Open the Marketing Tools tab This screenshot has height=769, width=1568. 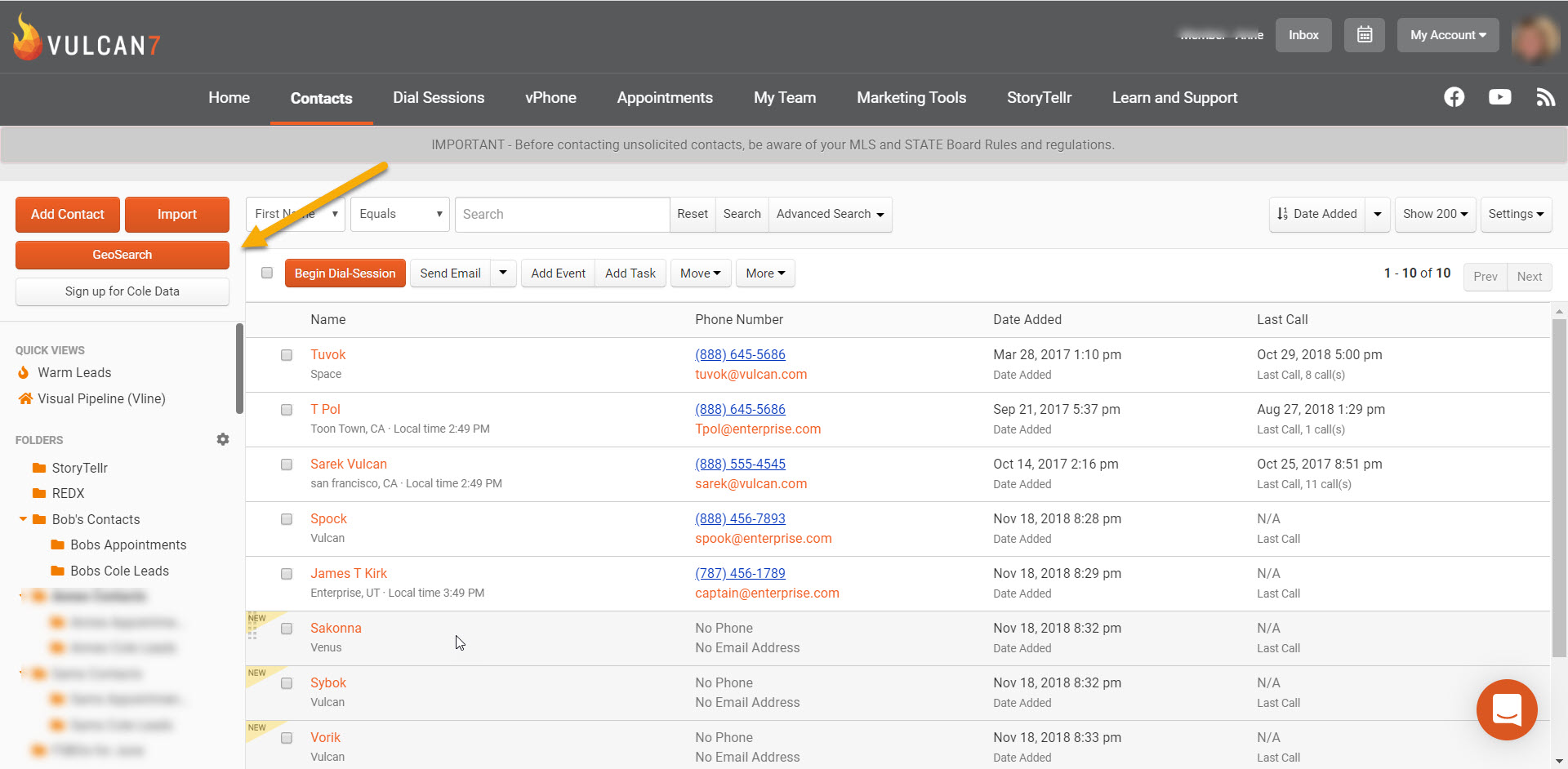[911, 98]
